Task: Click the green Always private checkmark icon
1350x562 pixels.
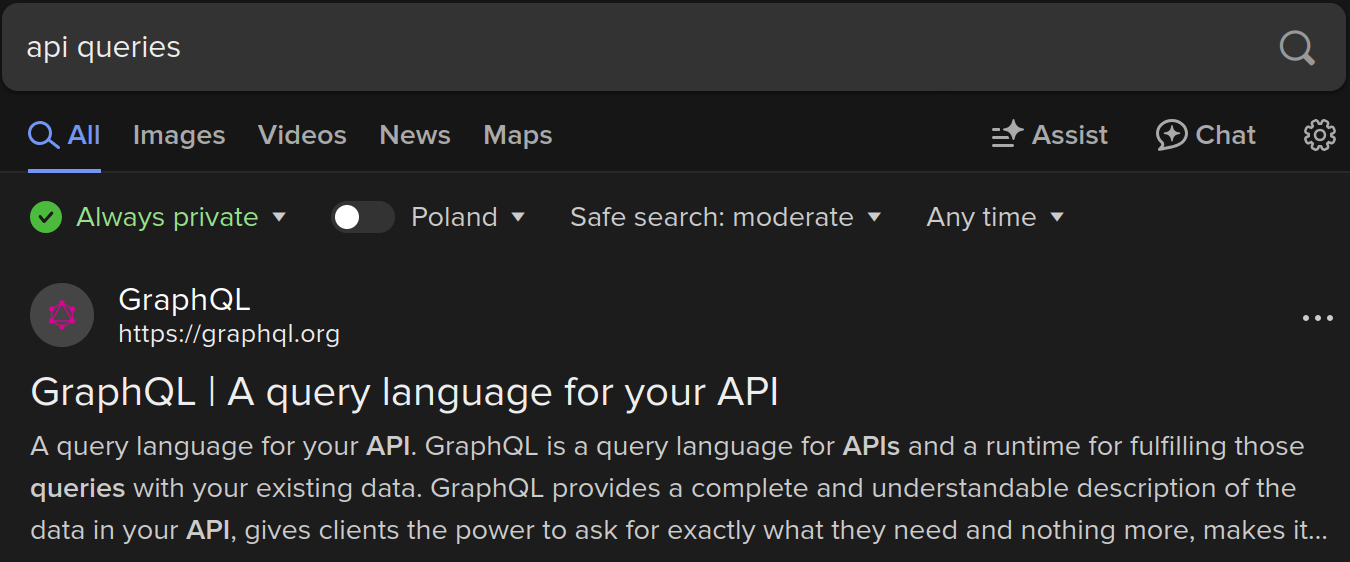Action: [46, 217]
